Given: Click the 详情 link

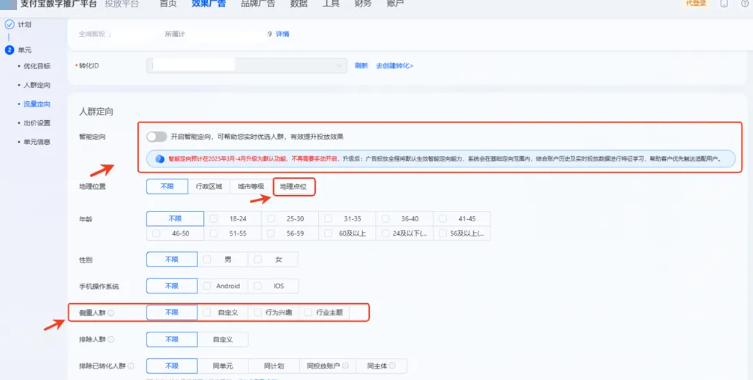Looking at the screenshot, I should [x=282, y=34].
